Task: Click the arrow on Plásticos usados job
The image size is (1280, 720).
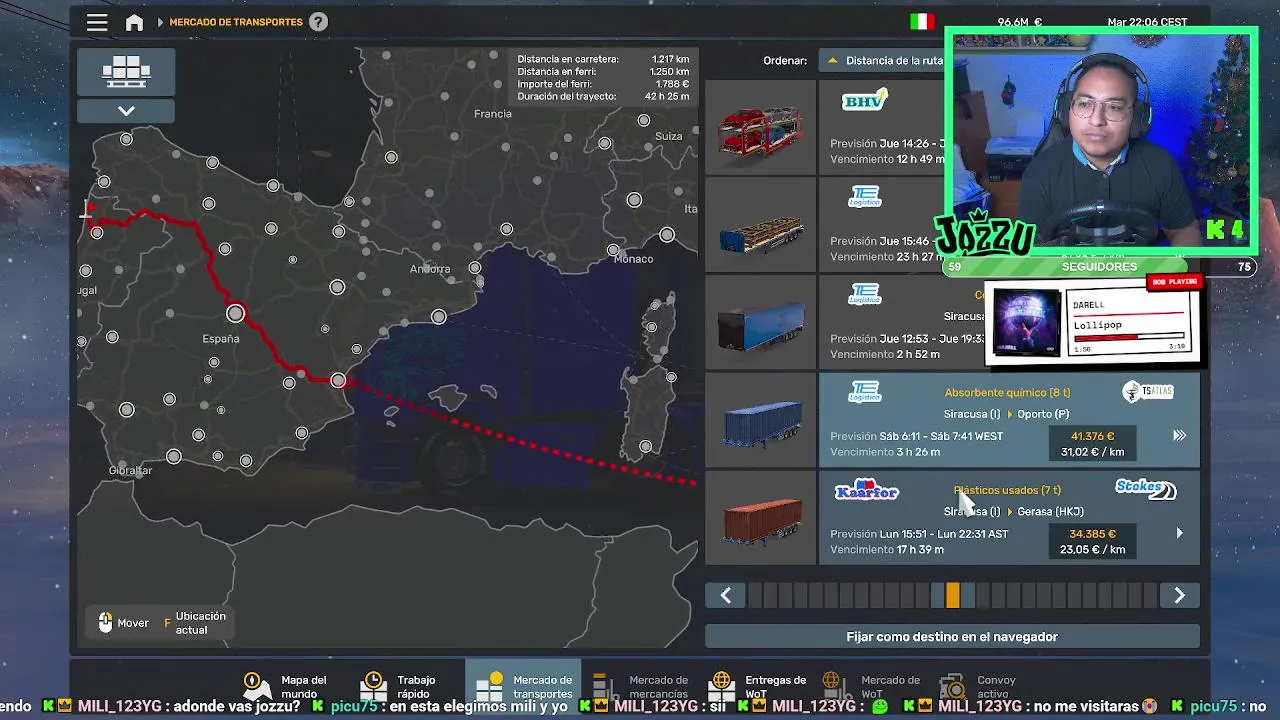Action: click(1179, 533)
